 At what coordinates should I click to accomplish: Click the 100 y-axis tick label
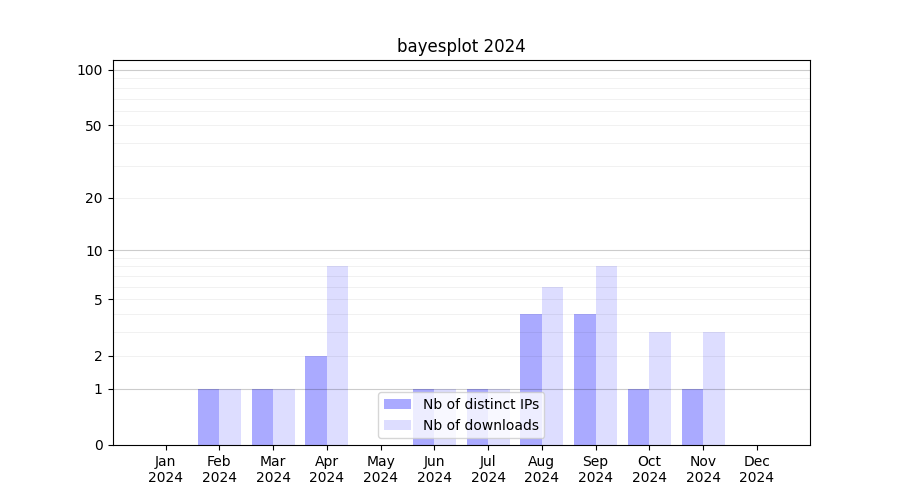pyautogui.click(x=90, y=70)
